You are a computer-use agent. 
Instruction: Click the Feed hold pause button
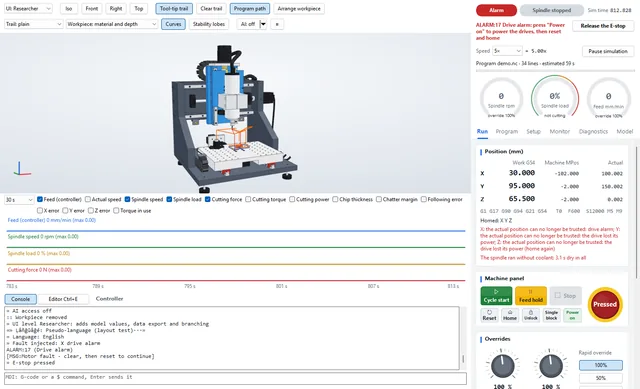[531, 296]
